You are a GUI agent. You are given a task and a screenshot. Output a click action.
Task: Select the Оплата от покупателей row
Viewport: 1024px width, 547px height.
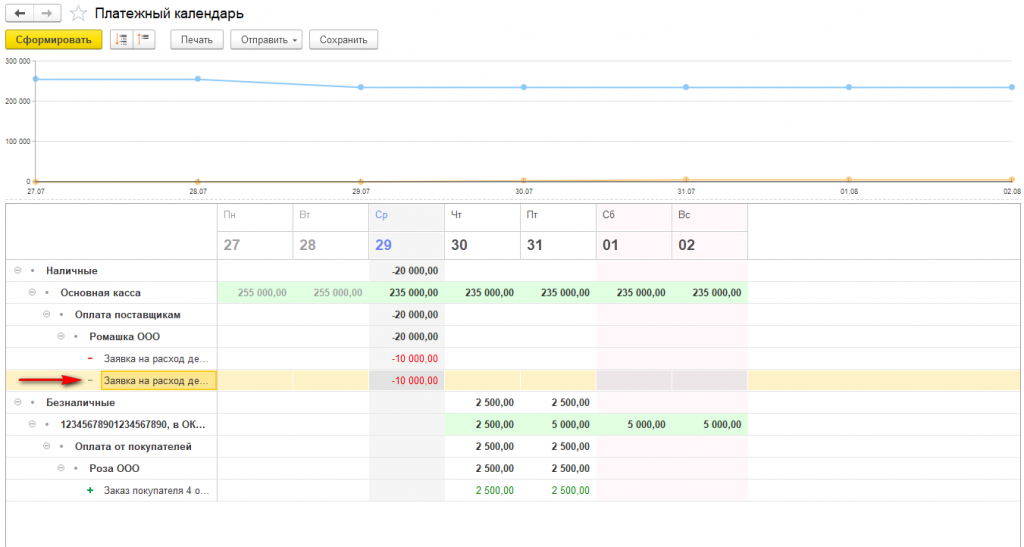pyautogui.click(x=133, y=446)
